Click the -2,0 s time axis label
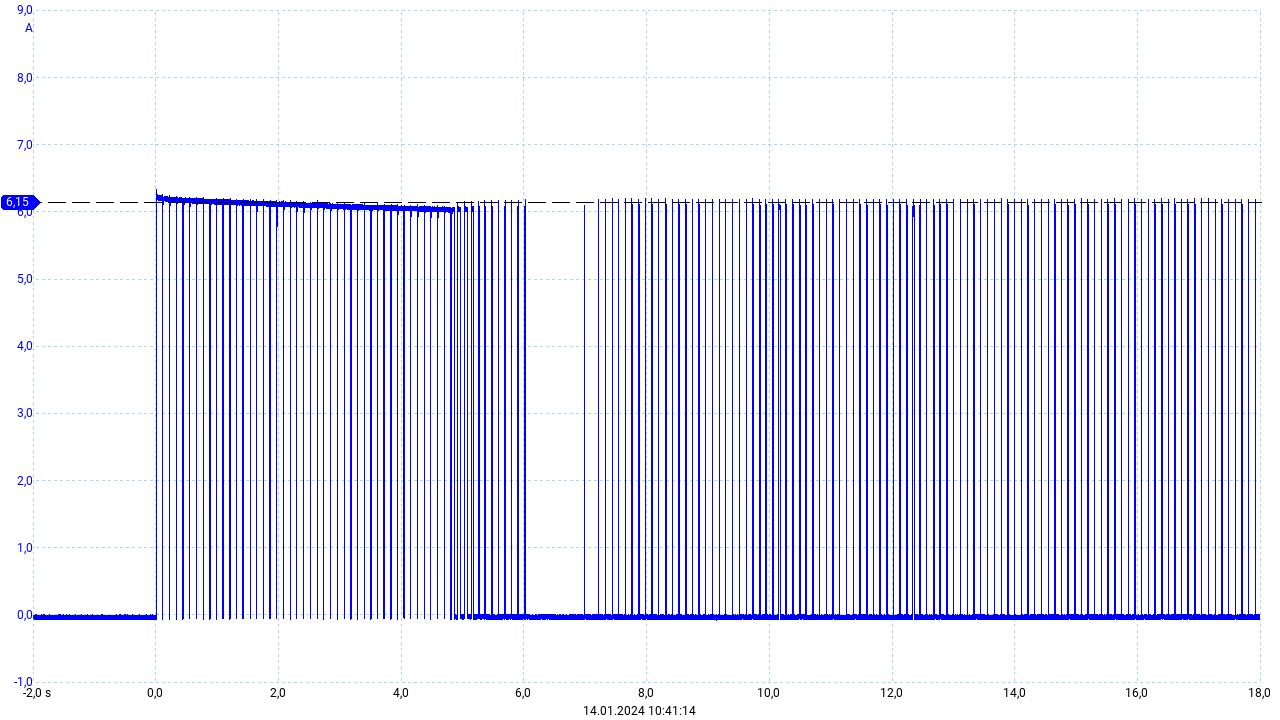The image size is (1280, 720). tap(37, 692)
